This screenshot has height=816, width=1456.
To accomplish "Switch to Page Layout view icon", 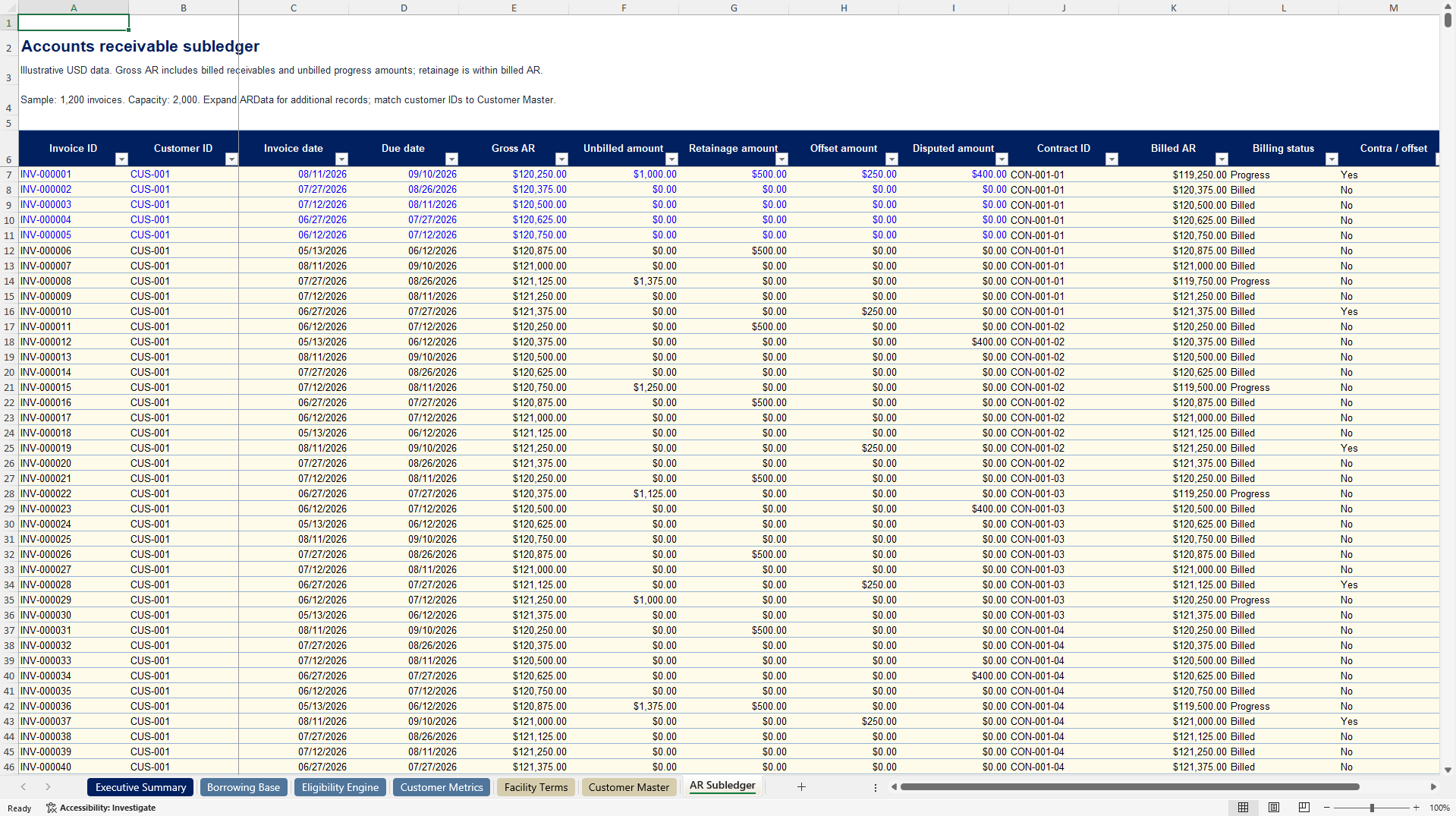I will pyautogui.click(x=1274, y=808).
